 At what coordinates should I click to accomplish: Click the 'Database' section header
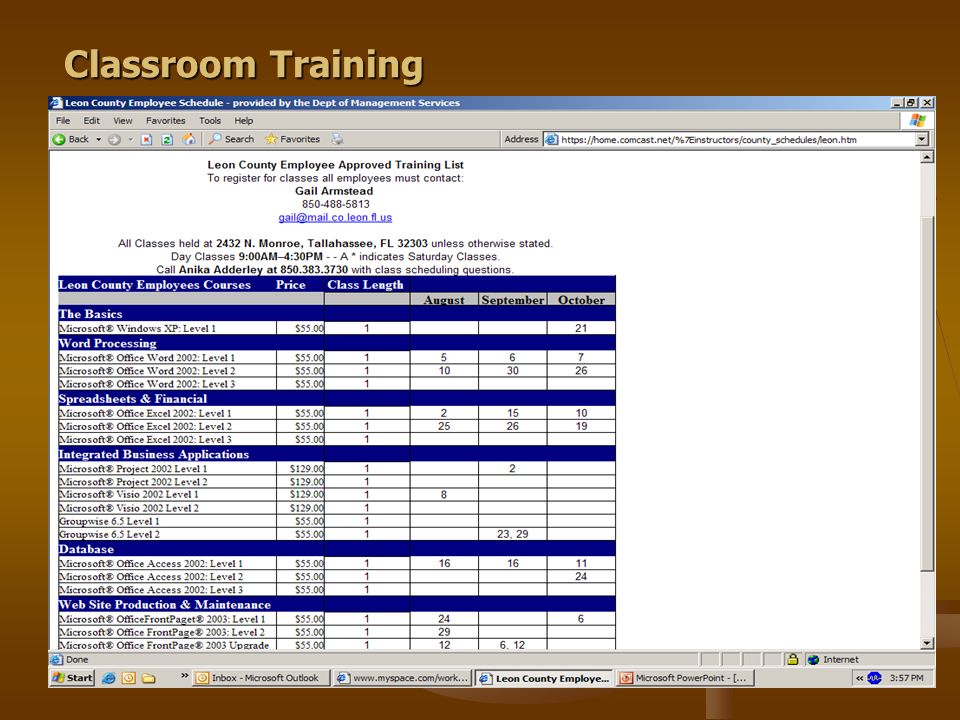(x=86, y=549)
